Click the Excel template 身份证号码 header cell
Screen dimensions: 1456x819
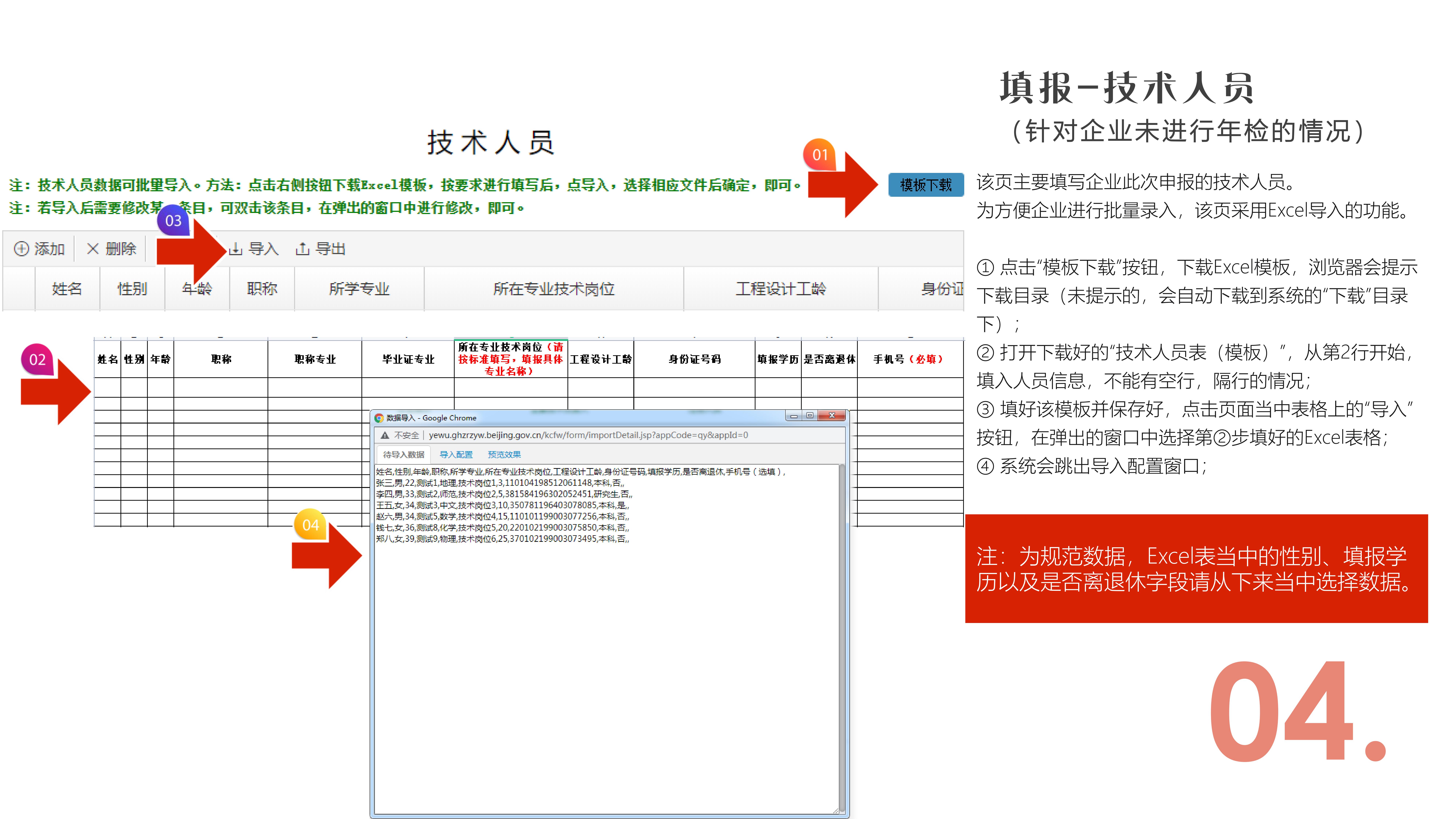click(x=695, y=359)
